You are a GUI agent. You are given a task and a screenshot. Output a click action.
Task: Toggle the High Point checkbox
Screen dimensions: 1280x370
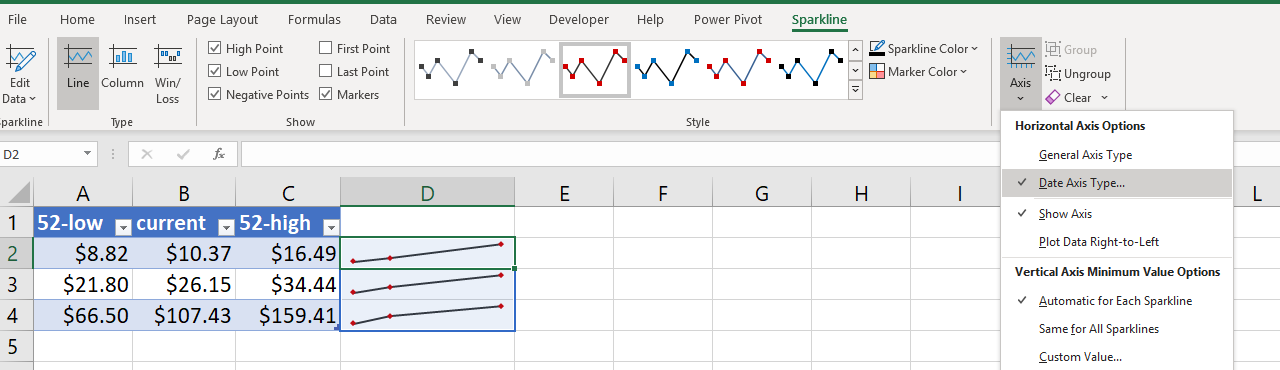pos(215,48)
